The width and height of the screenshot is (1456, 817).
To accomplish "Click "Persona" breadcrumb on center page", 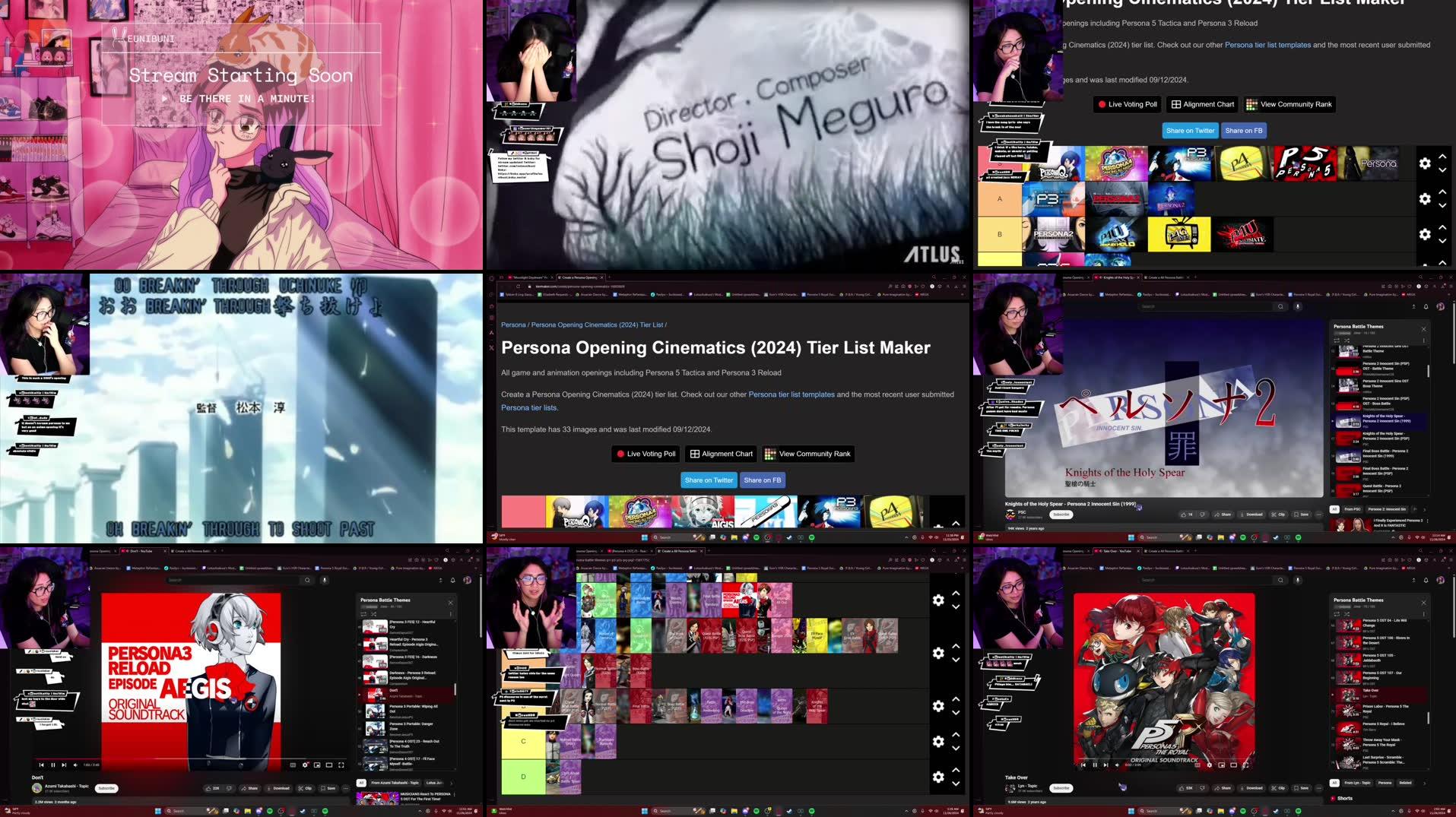I will tap(513, 325).
